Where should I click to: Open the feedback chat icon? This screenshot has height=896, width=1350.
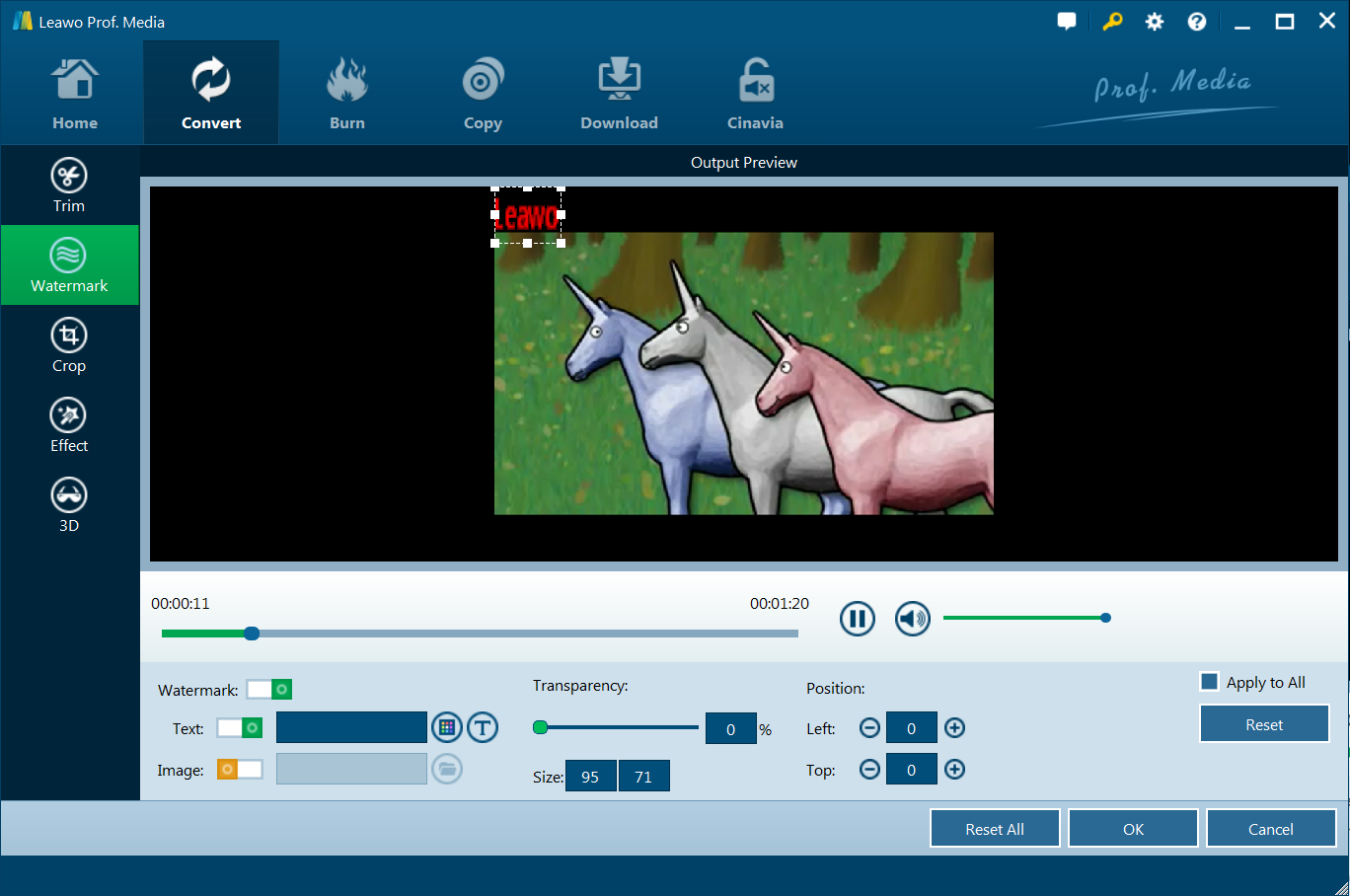[1067, 22]
